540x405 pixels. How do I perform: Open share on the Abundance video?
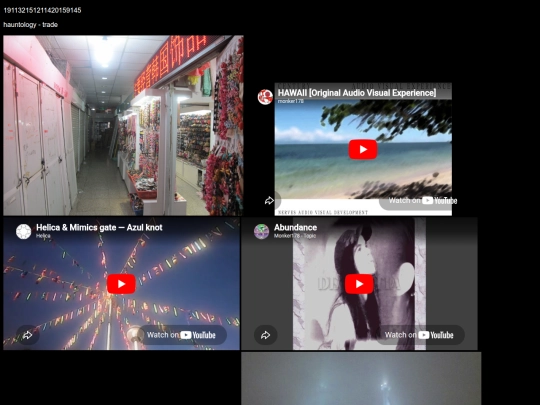pos(266,335)
